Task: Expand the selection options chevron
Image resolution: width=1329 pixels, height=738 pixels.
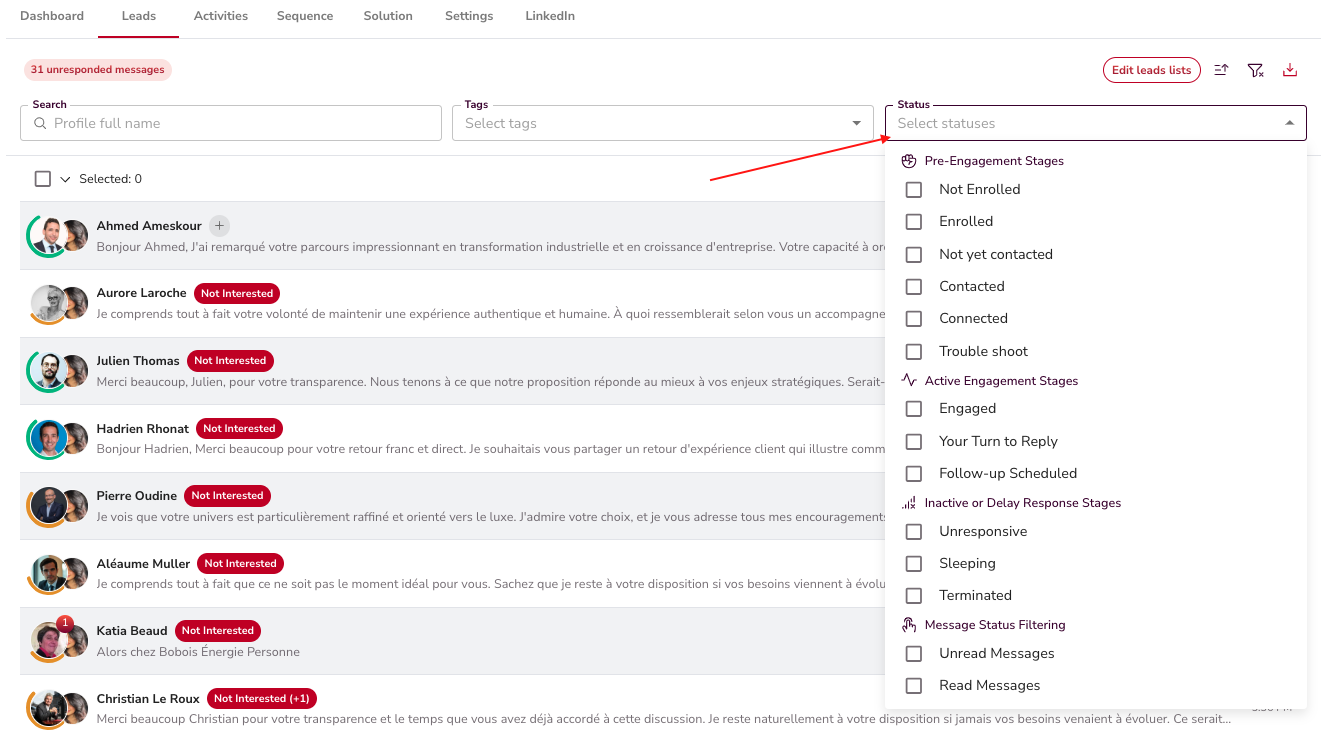Action: tap(66, 180)
